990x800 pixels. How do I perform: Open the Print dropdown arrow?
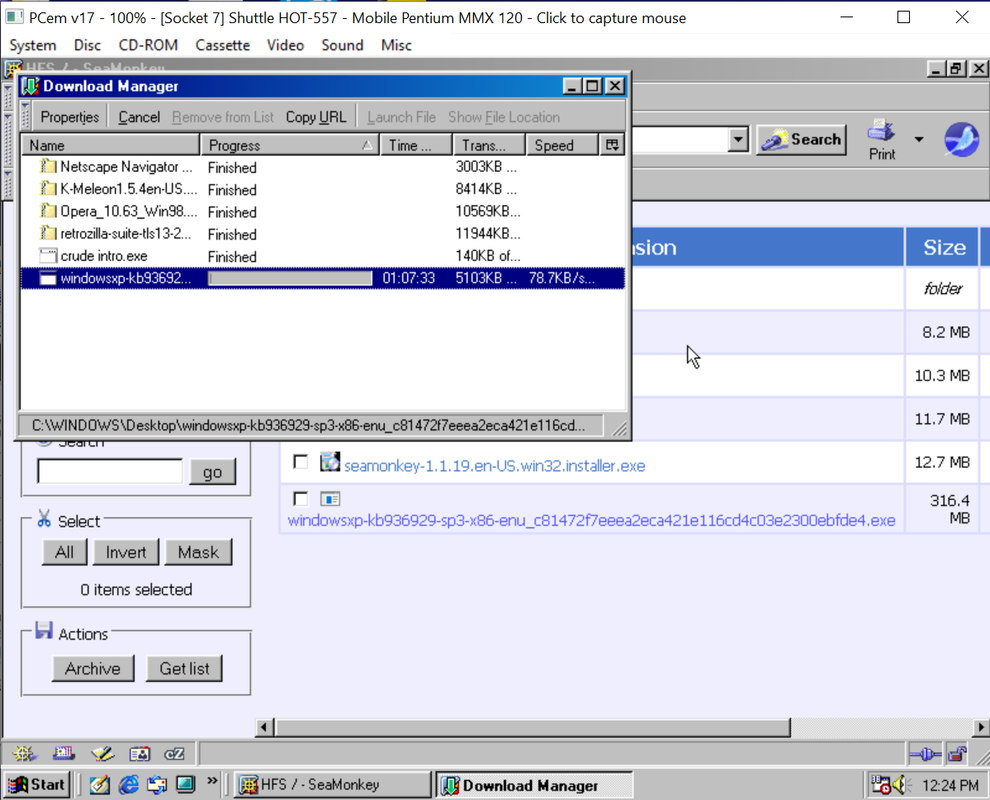coord(919,140)
